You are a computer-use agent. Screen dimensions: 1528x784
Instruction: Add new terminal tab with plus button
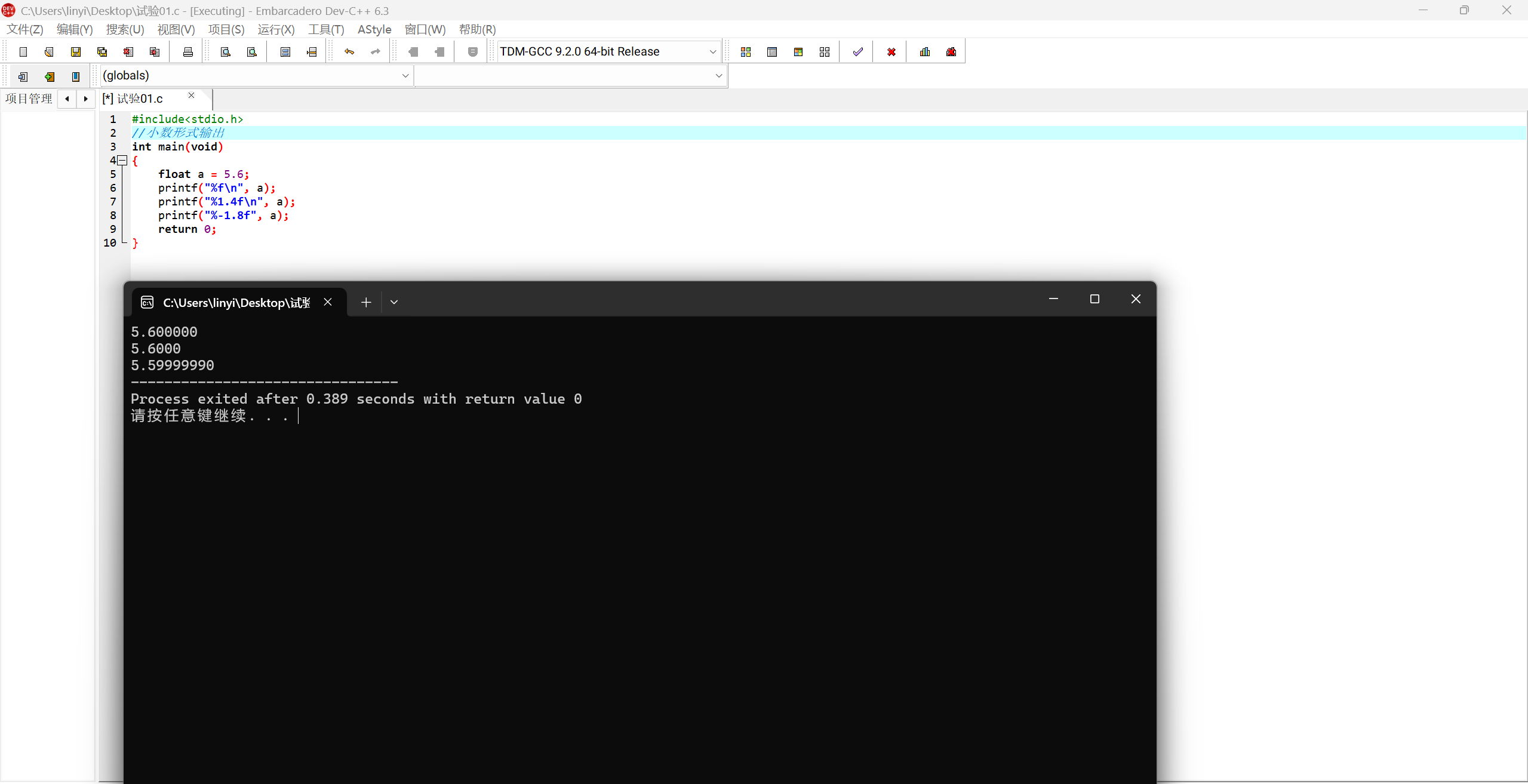click(366, 302)
